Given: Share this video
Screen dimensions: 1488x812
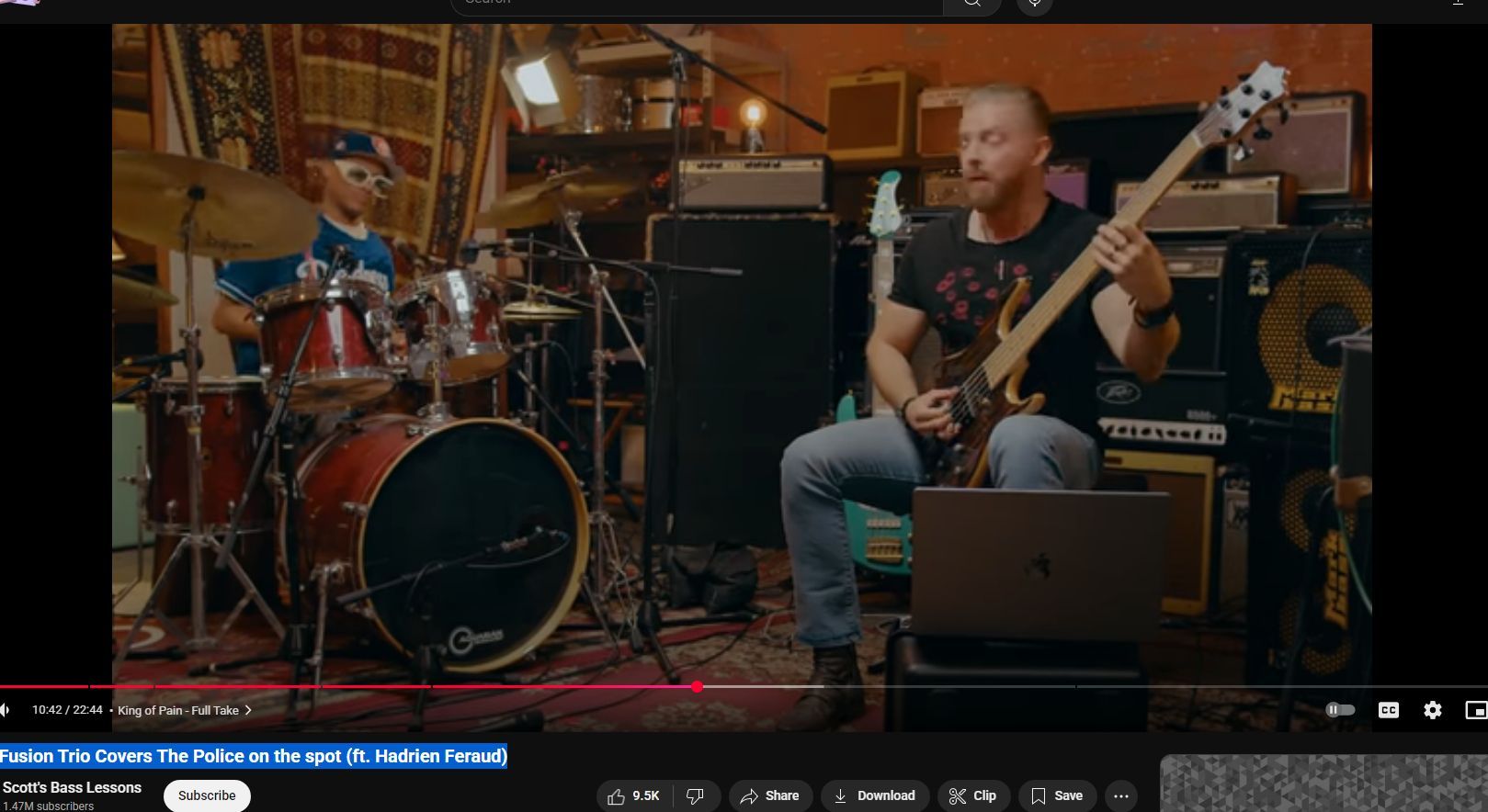Looking at the screenshot, I should click(x=770, y=795).
